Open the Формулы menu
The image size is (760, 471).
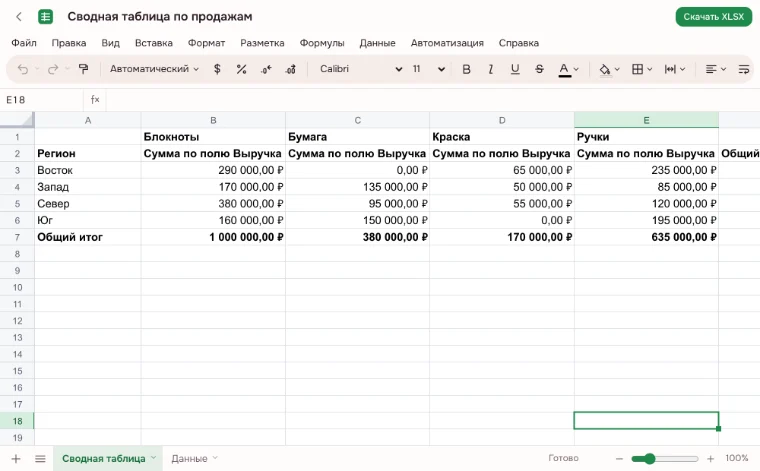click(x=322, y=43)
